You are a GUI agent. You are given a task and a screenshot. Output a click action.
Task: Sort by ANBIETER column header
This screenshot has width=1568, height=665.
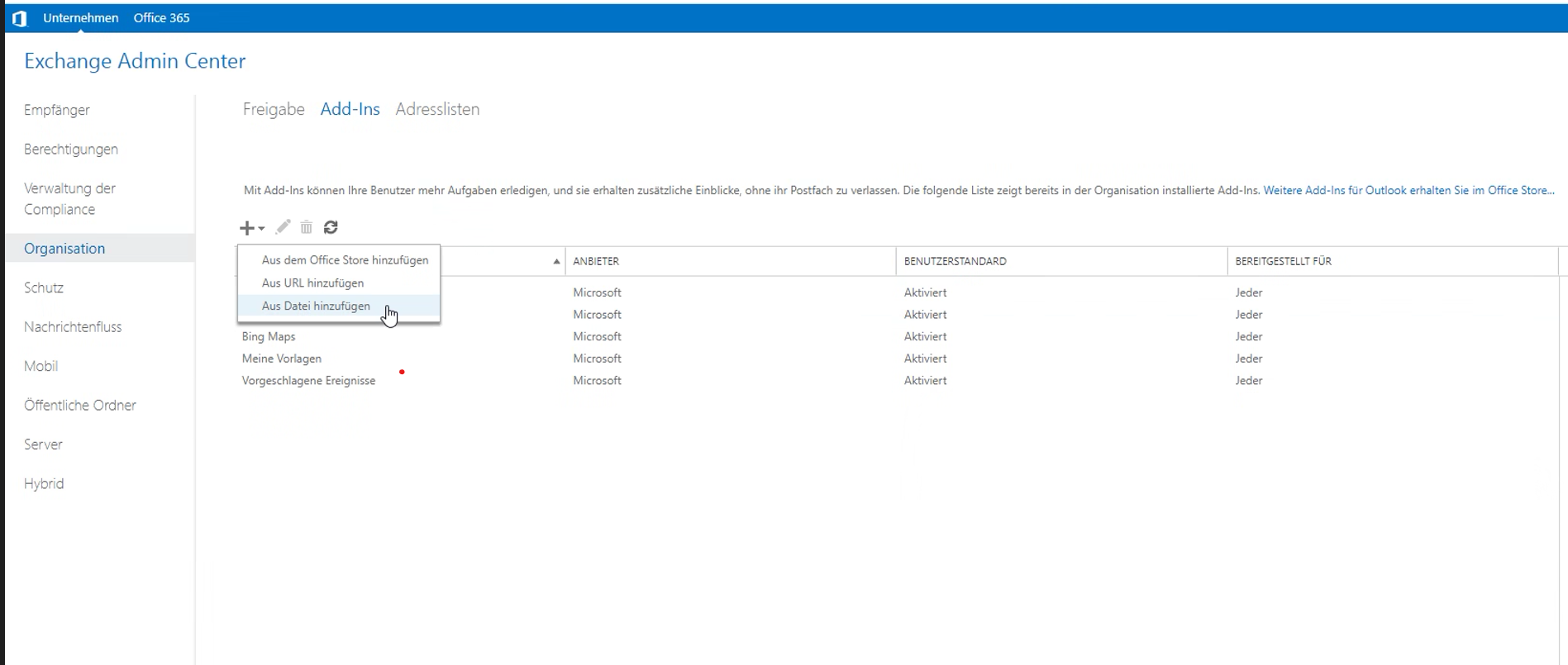731,261
